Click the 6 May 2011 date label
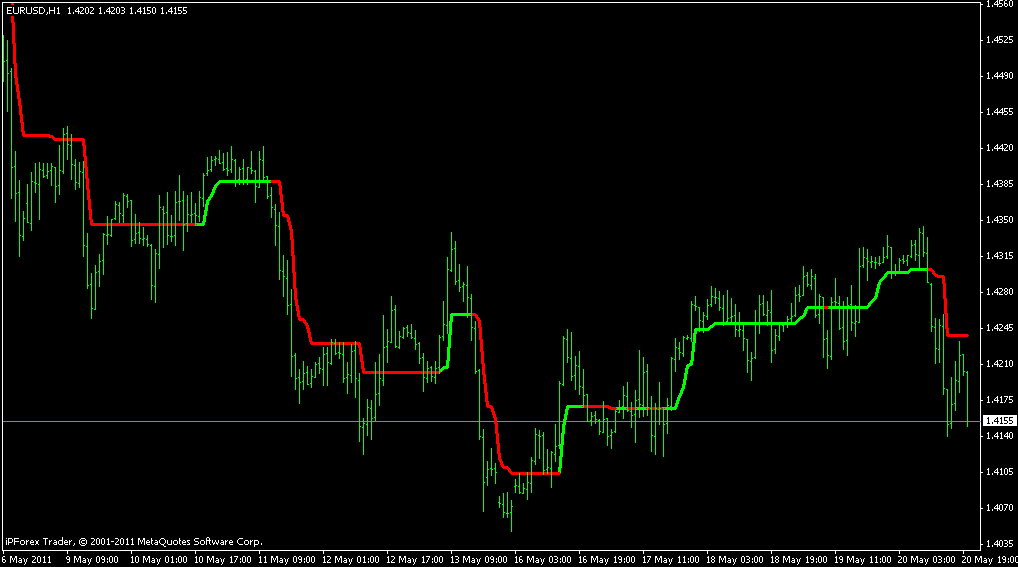The height and width of the screenshot is (567, 1018). pyautogui.click(x=27, y=560)
